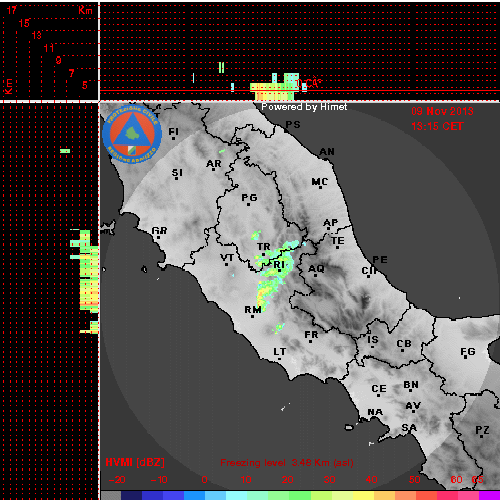Screen dimensions: 500x500
Task: Select the AP city label on the map
Action: [331, 223]
